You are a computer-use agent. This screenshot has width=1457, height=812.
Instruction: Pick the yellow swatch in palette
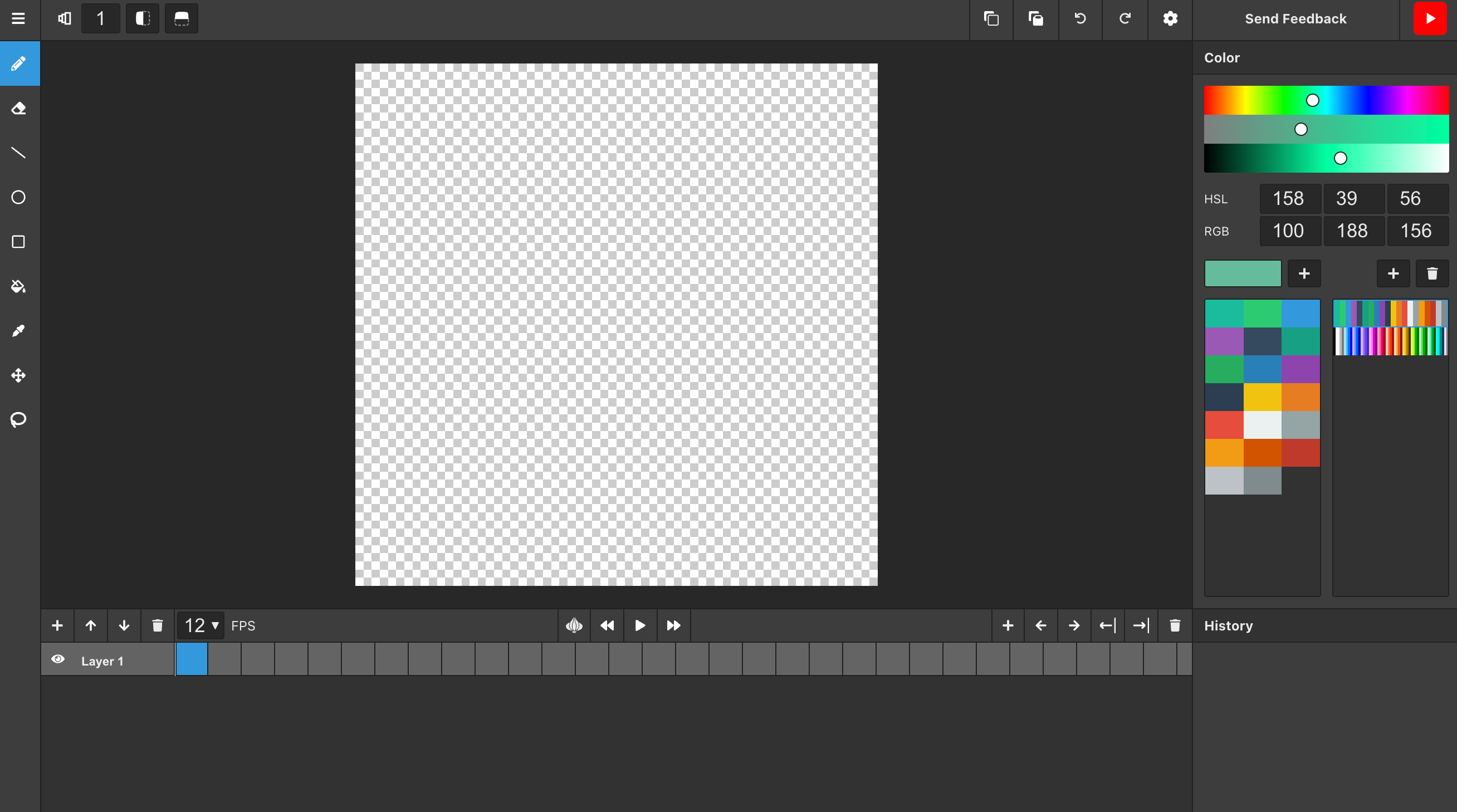click(x=1262, y=397)
